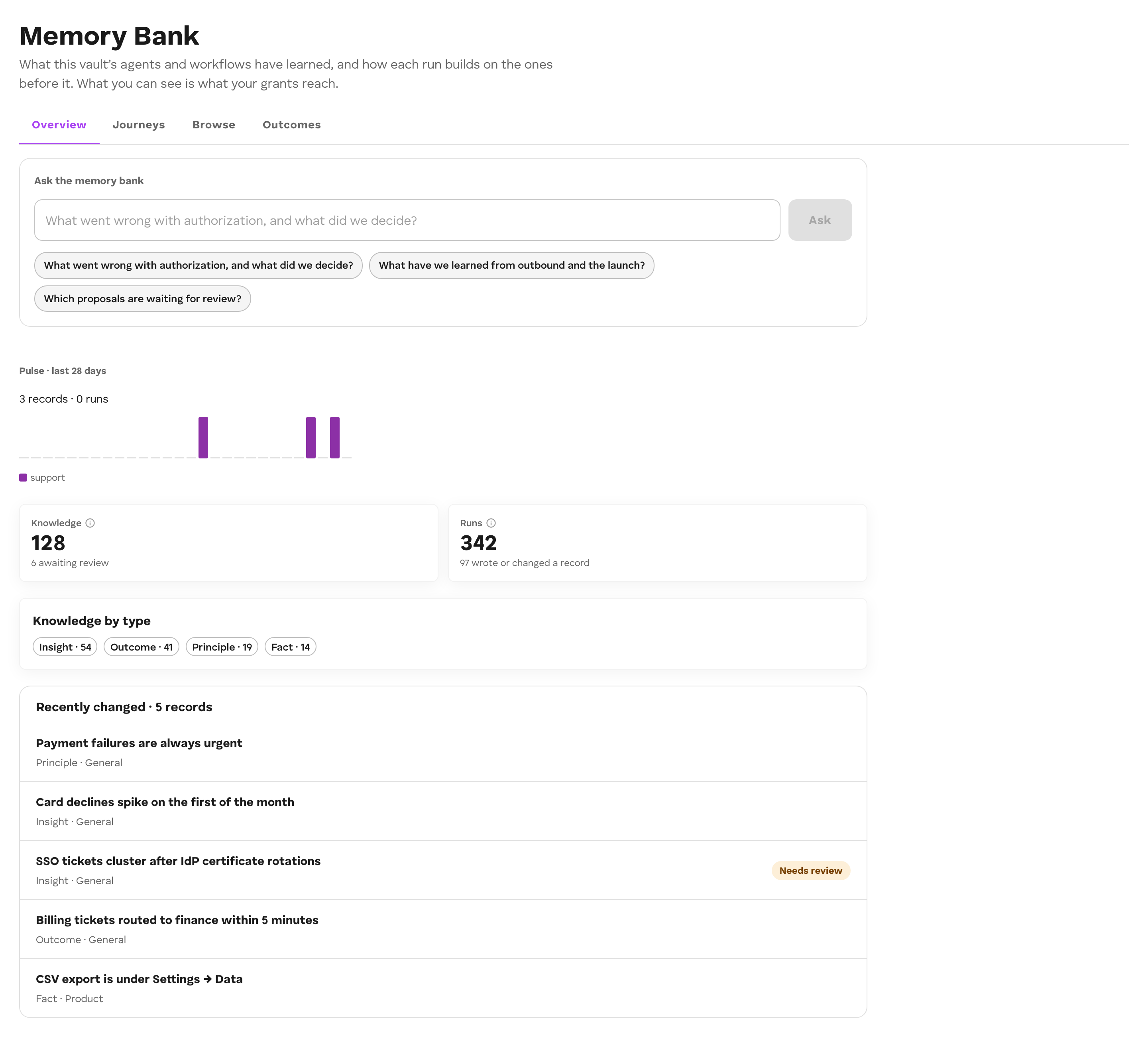Image resolution: width=1148 pixels, height=1038 pixels.
Task: Click the Memory Bank page title
Action: (x=109, y=36)
